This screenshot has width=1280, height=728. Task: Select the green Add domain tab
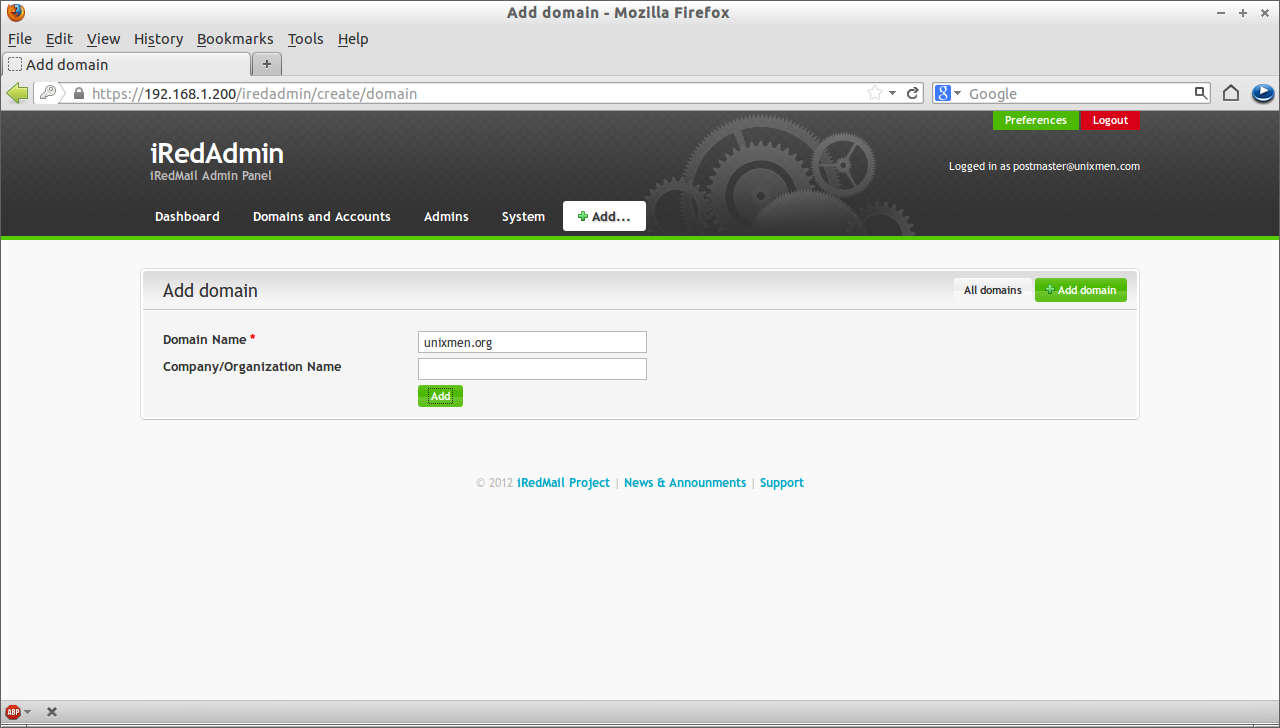click(x=1081, y=290)
